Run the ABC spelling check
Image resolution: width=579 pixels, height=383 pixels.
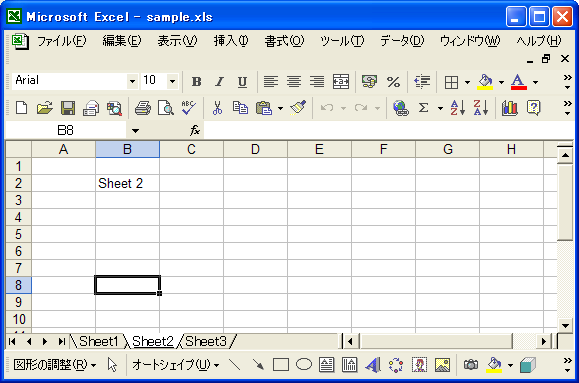189,108
